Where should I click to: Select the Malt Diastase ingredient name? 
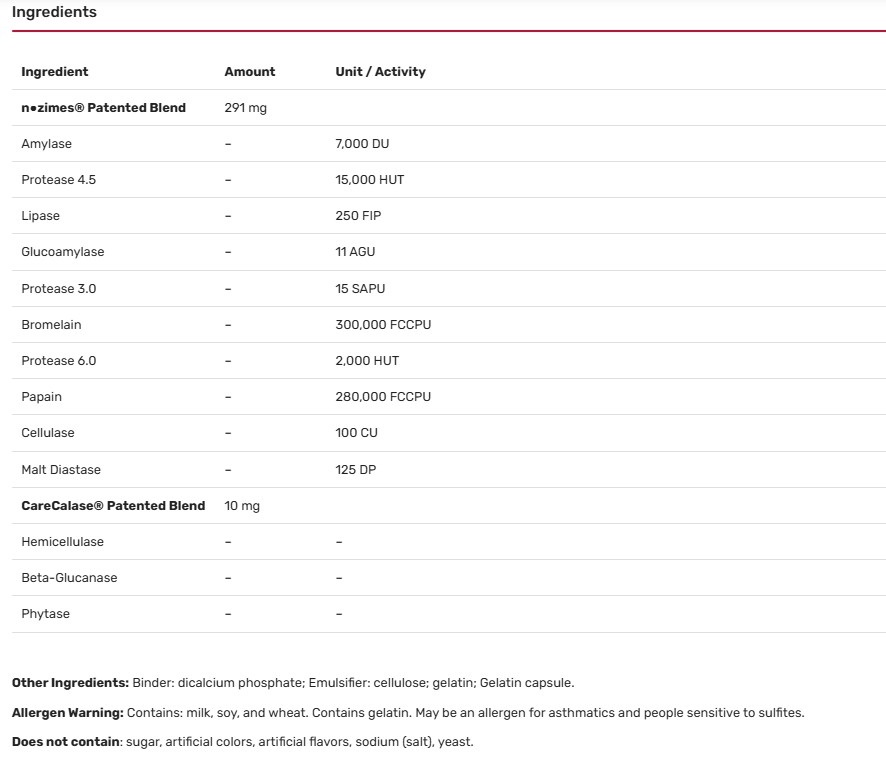click(x=61, y=470)
